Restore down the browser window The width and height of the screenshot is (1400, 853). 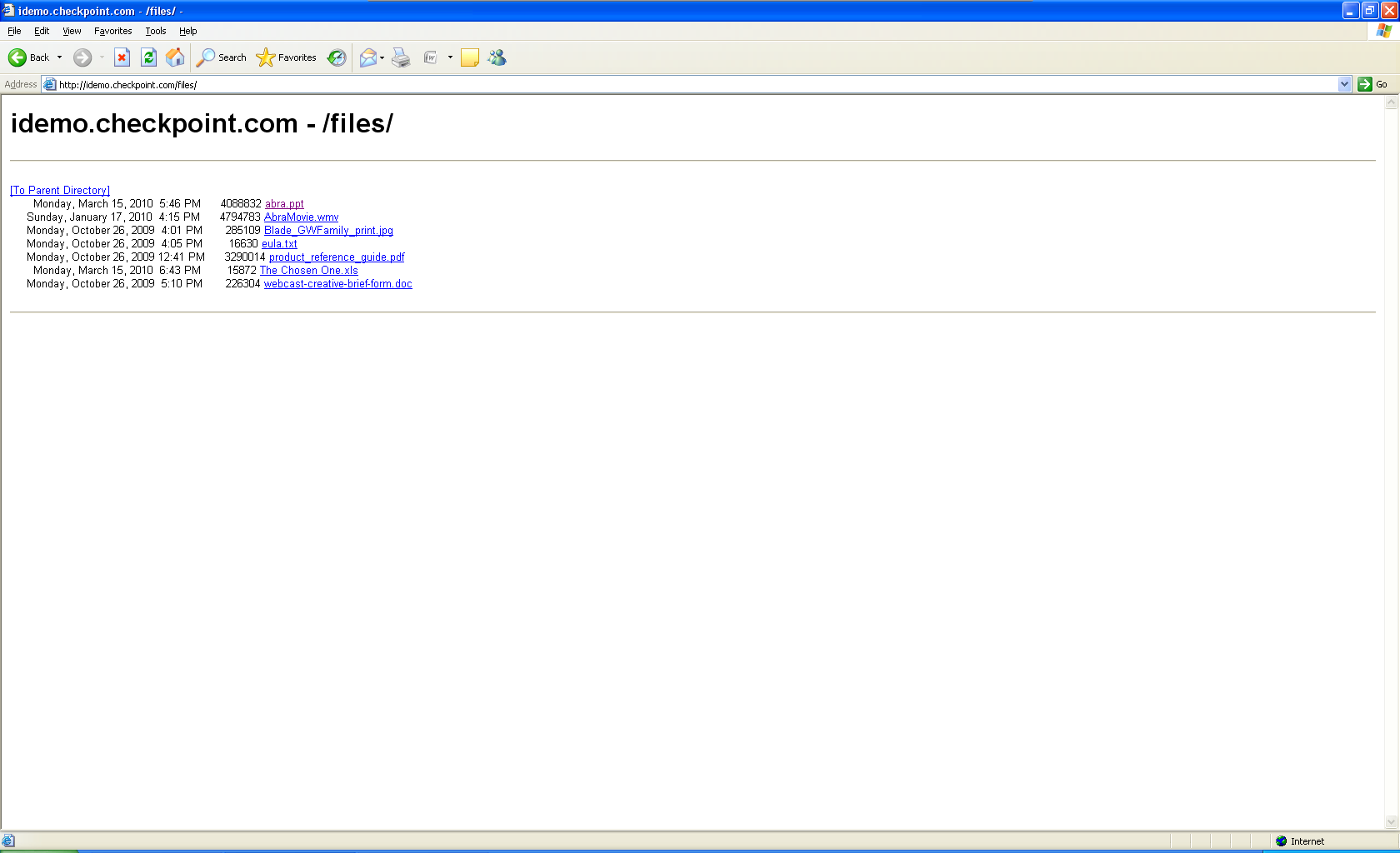pos(1370,11)
